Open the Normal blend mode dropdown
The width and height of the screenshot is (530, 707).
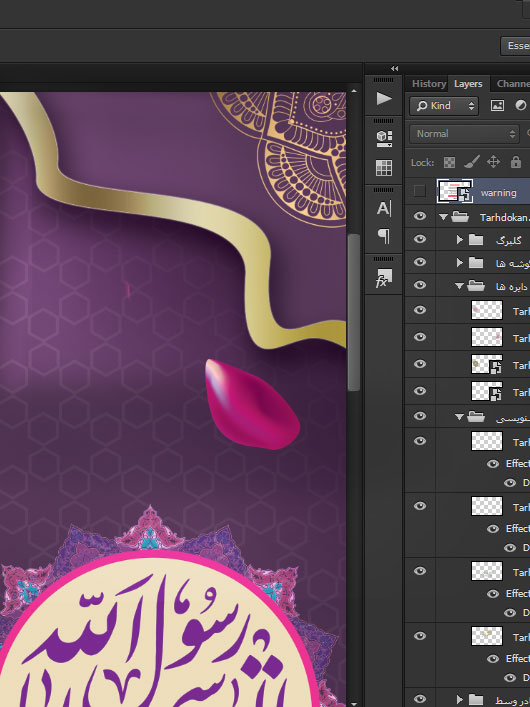point(464,134)
